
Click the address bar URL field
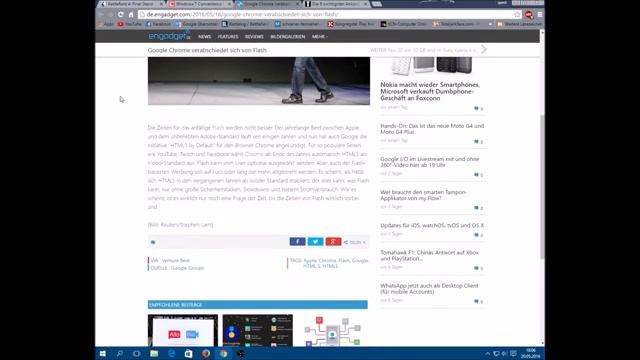point(329,14)
